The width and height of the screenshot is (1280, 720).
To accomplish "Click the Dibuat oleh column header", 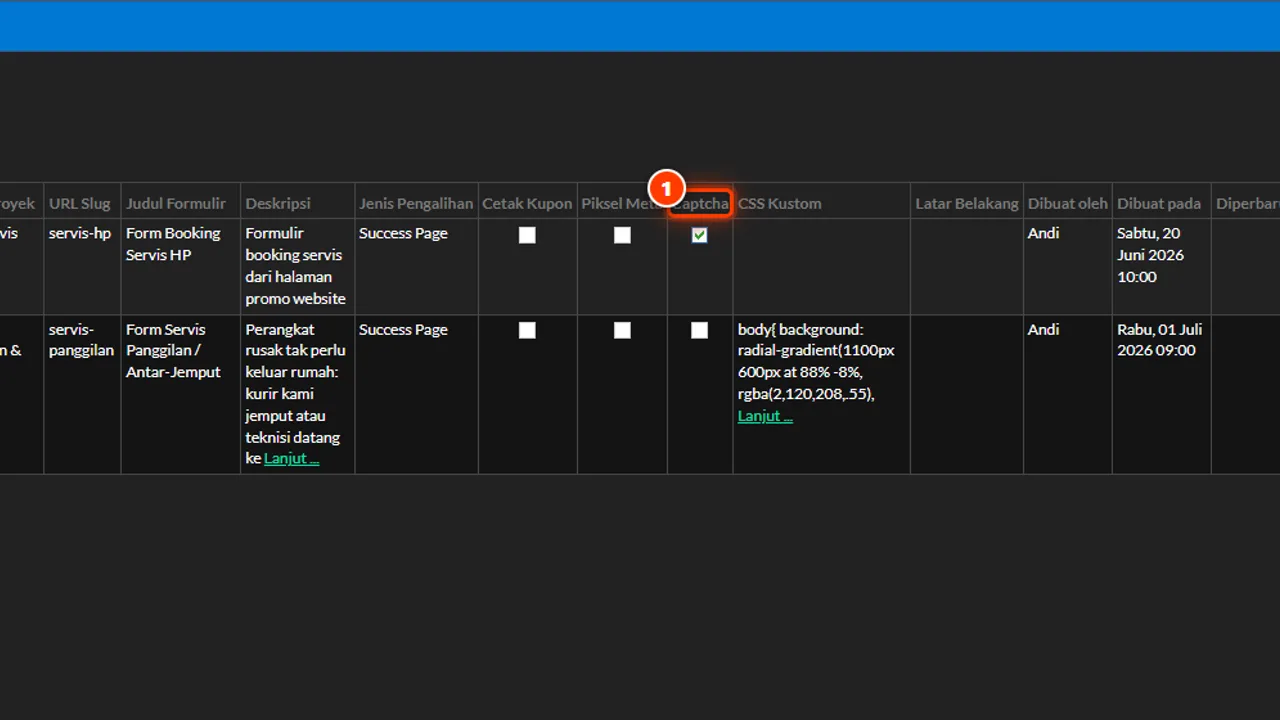I will pyautogui.click(x=1068, y=203).
